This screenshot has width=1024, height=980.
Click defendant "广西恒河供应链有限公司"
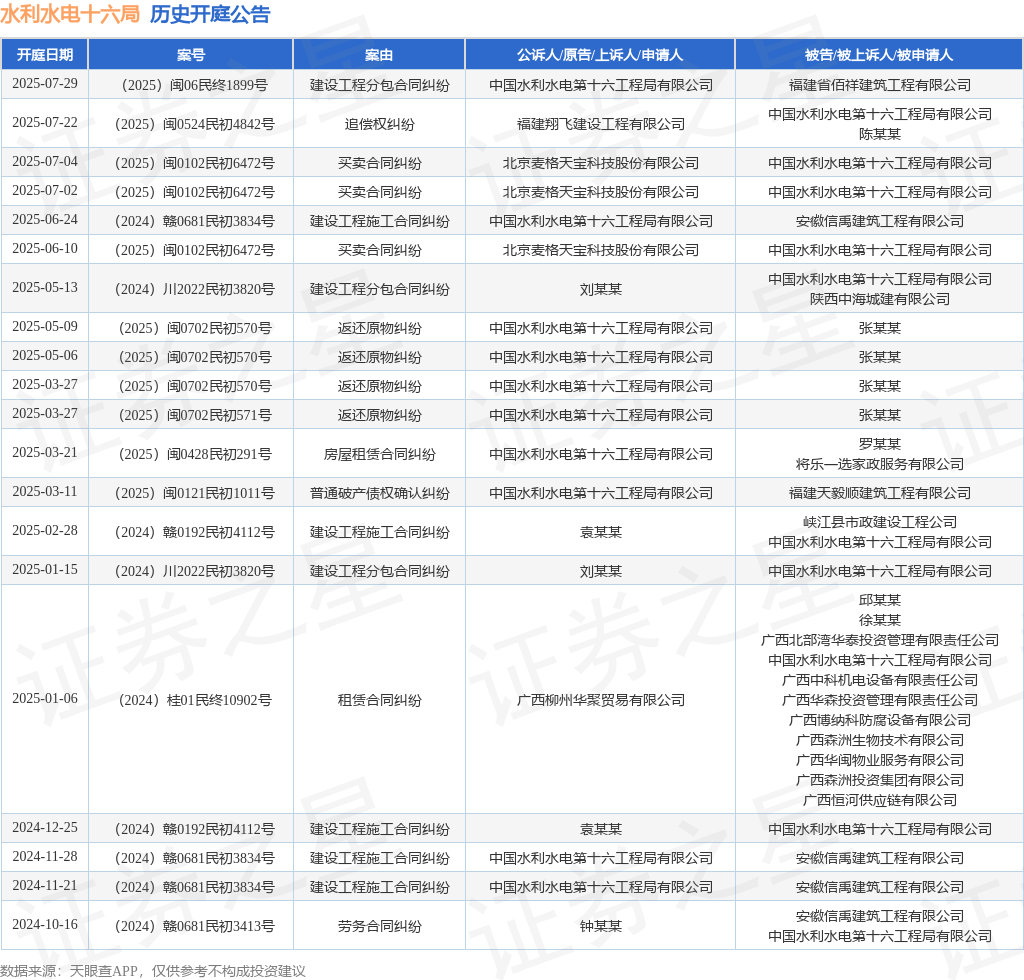pos(880,800)
